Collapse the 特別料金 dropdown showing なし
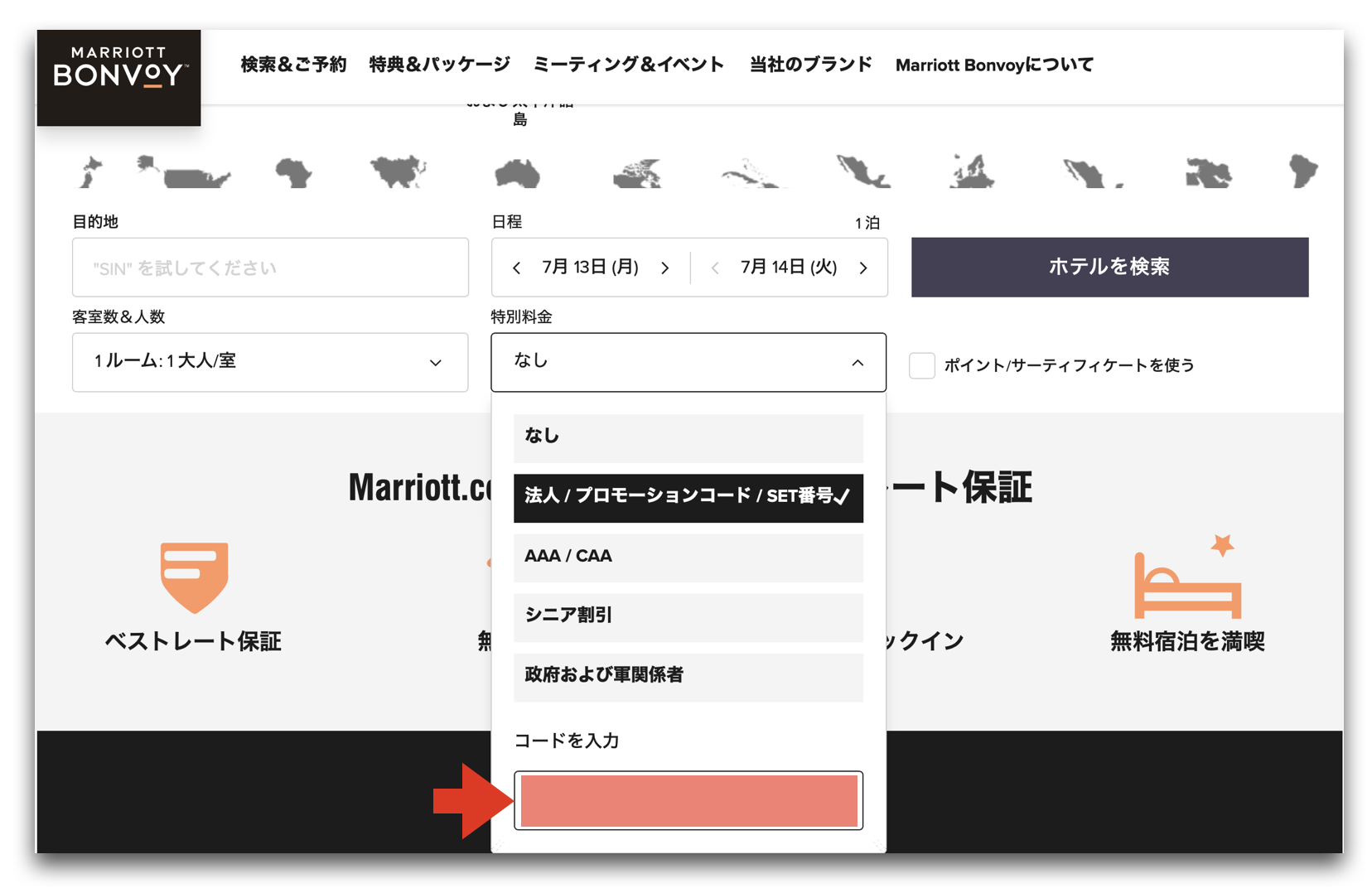This screenshot has width=1372, height=893. pos(688,362)
